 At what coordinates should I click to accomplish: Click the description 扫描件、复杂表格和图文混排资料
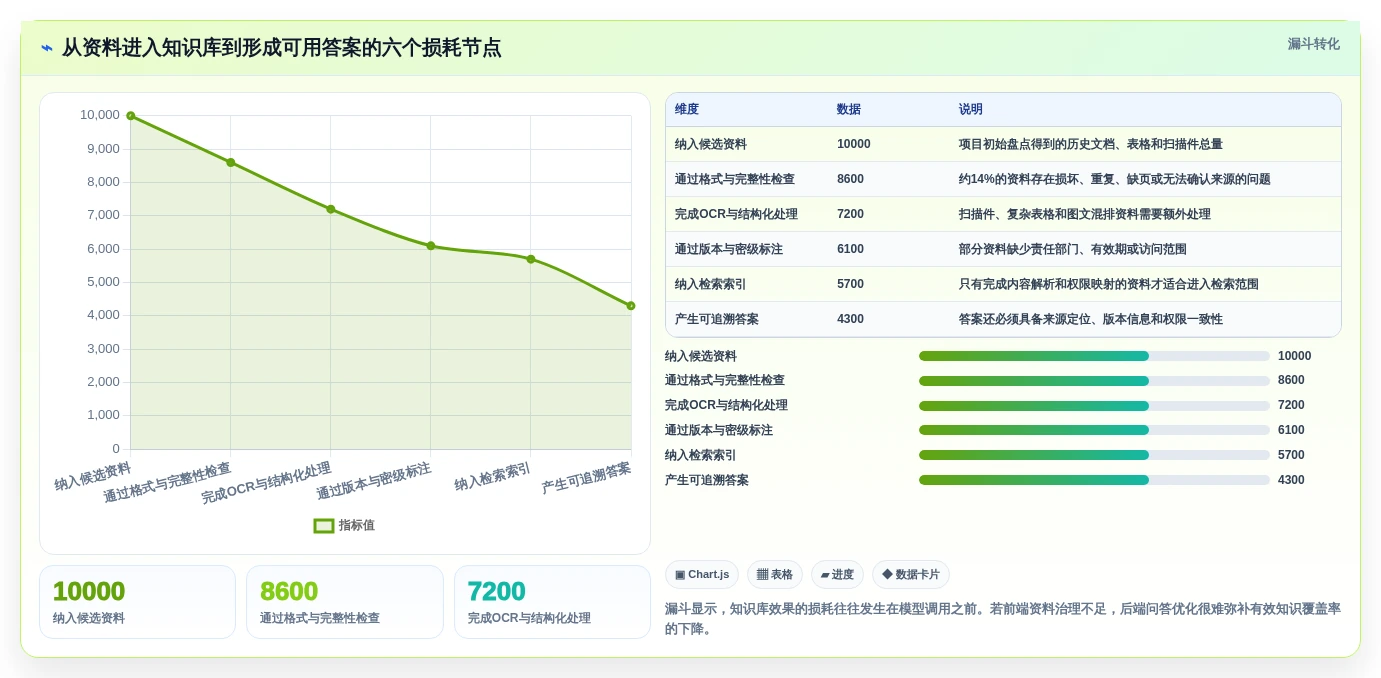click(1085, 214)
